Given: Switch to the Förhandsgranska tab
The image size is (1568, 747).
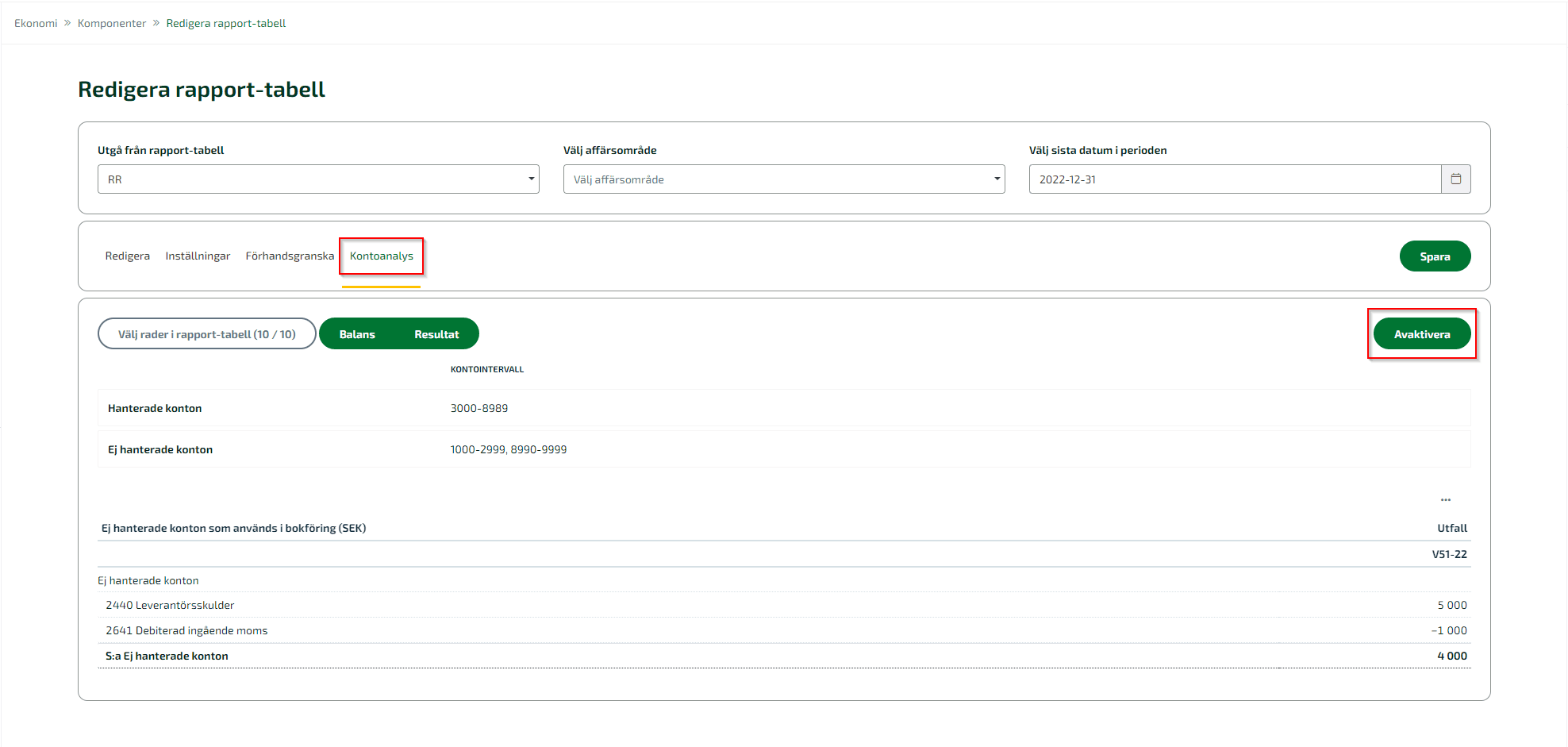Looking at the screenshot, I should click(x=290, y=256).
